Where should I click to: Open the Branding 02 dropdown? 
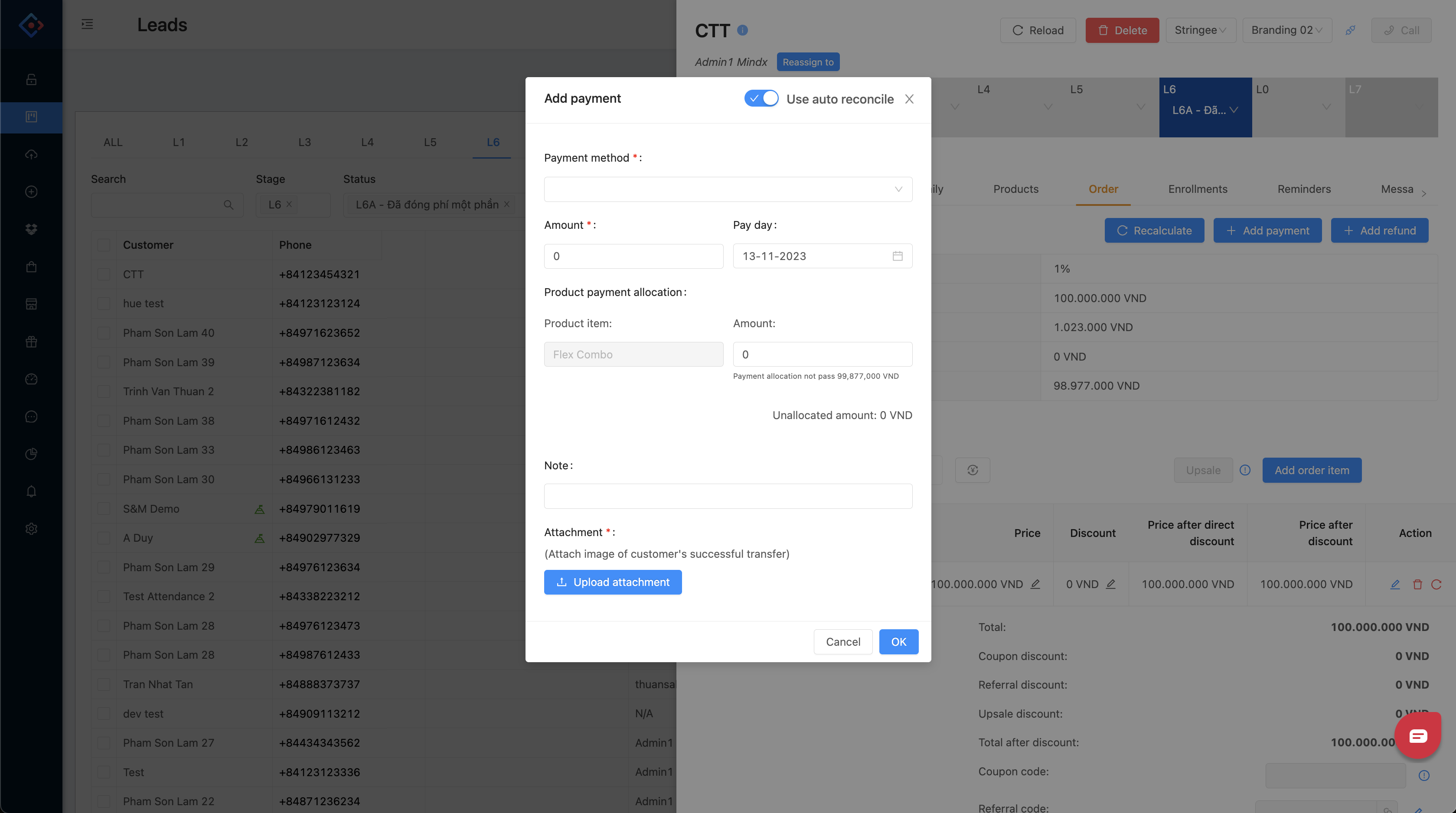1286,30
